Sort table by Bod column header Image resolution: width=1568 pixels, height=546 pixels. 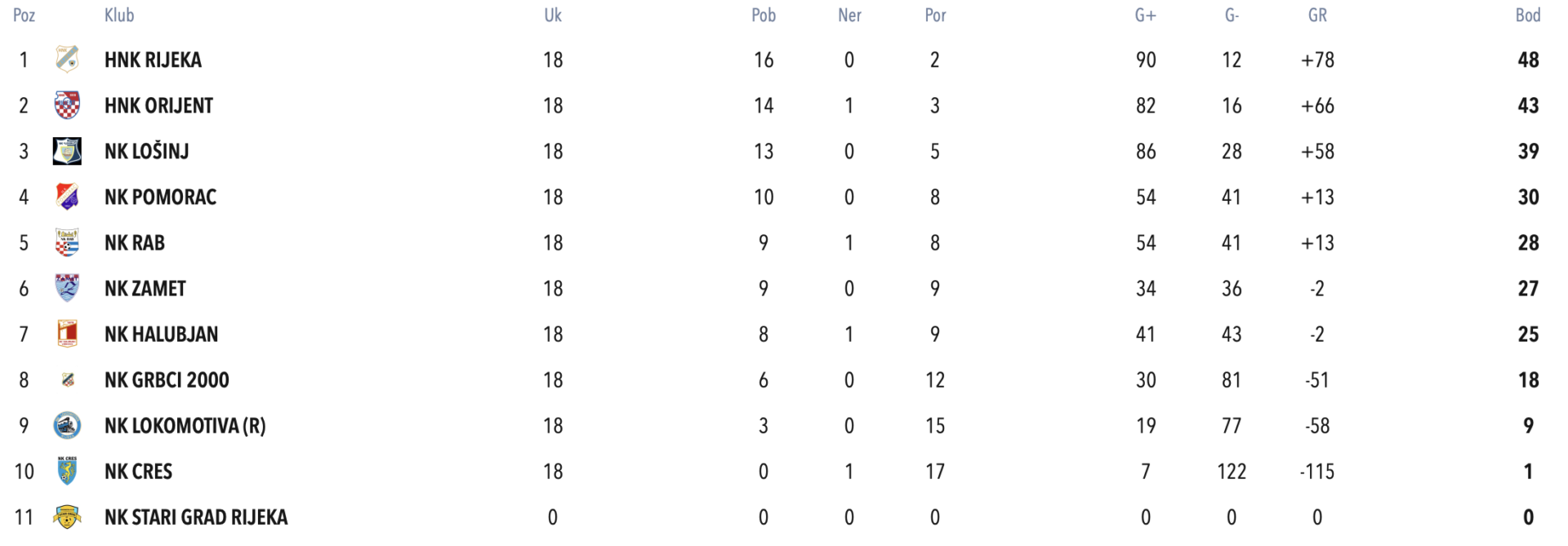point(1528,15)
